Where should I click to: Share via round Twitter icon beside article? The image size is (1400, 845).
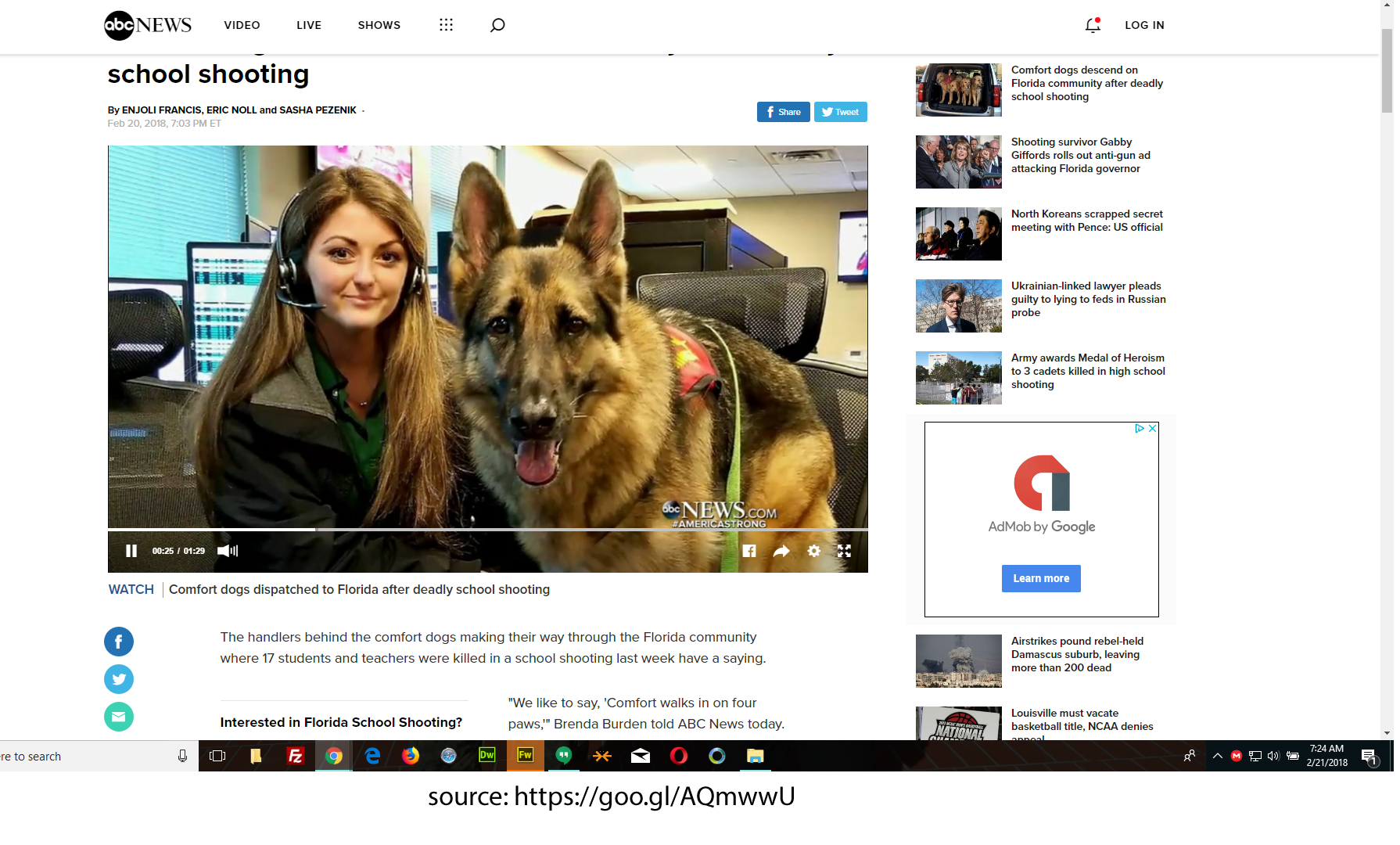(119, 679)
